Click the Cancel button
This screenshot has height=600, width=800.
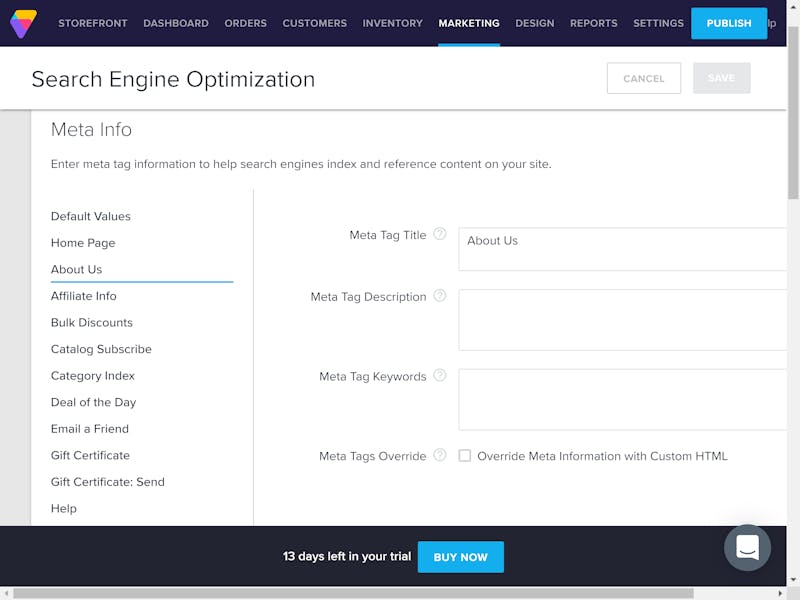643,79
